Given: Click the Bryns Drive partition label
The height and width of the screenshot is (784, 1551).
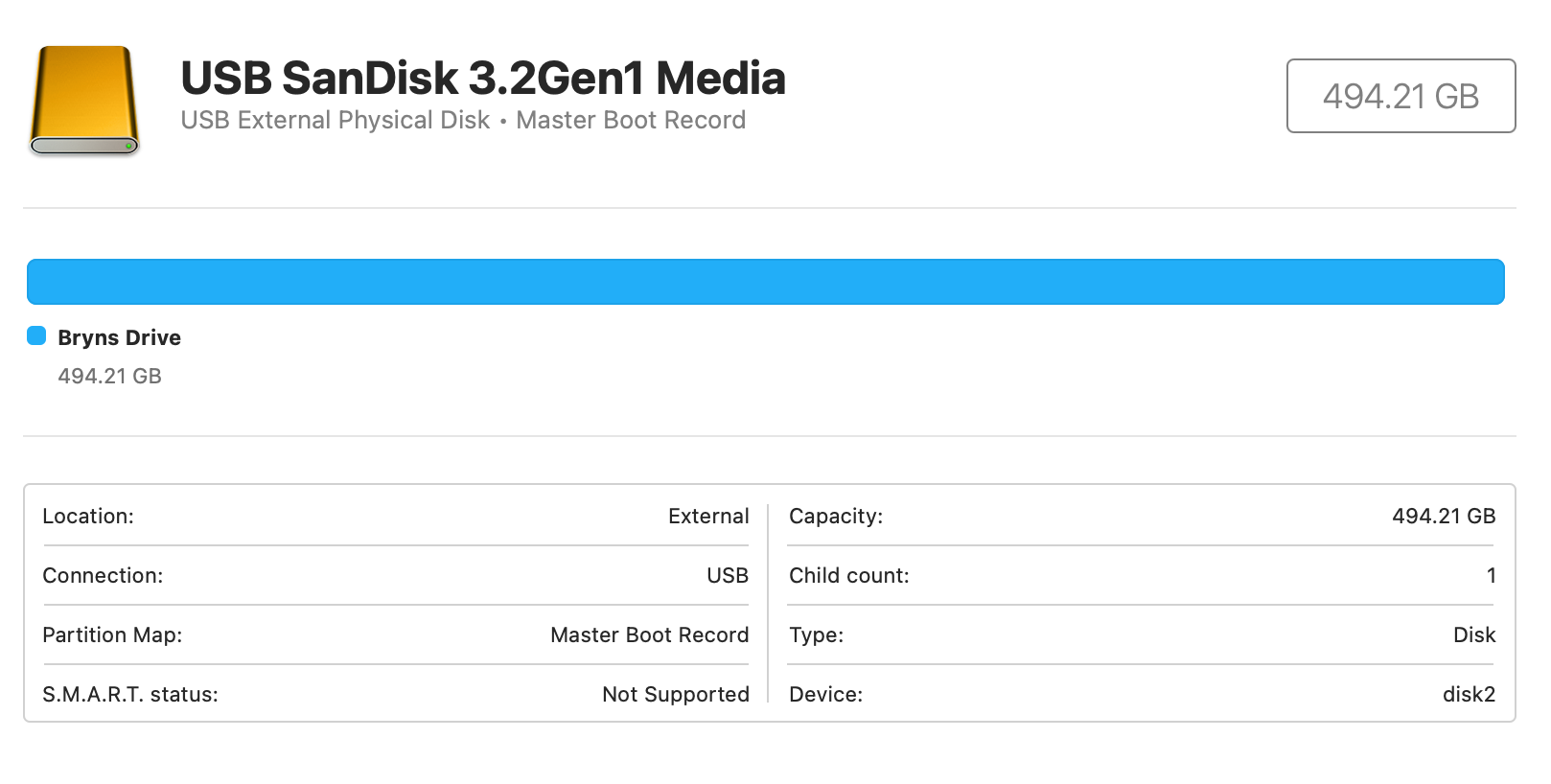Looking at the screenshot, I should 119,337.
